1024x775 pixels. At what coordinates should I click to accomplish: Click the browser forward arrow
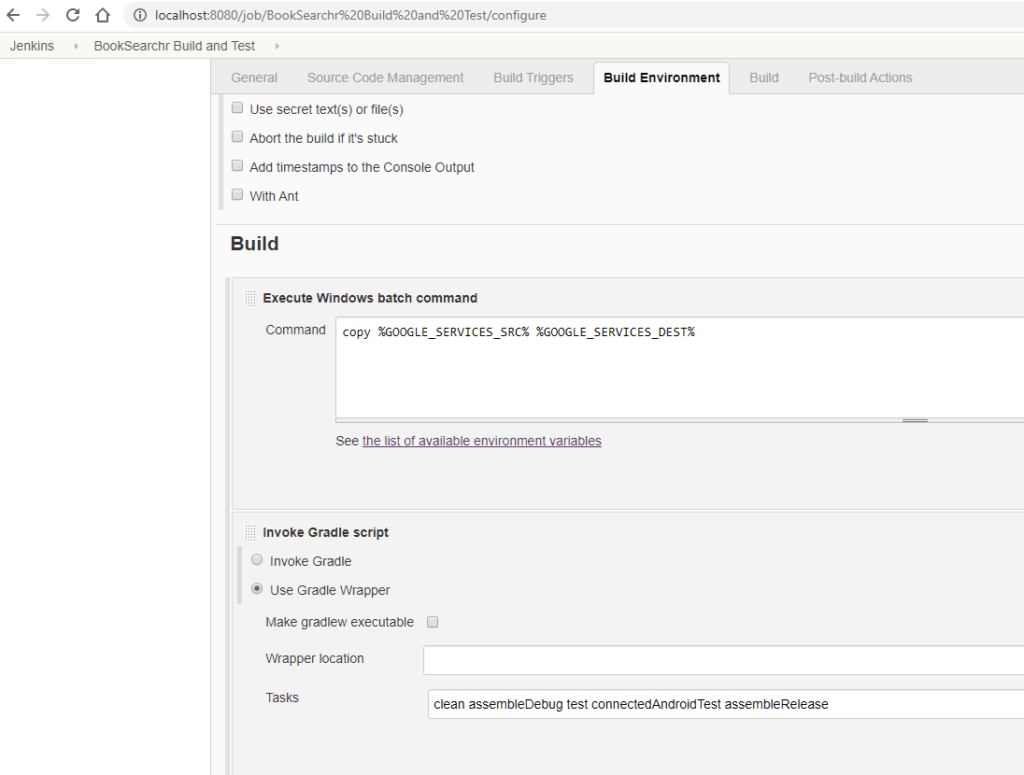click(x=43, y=15)
